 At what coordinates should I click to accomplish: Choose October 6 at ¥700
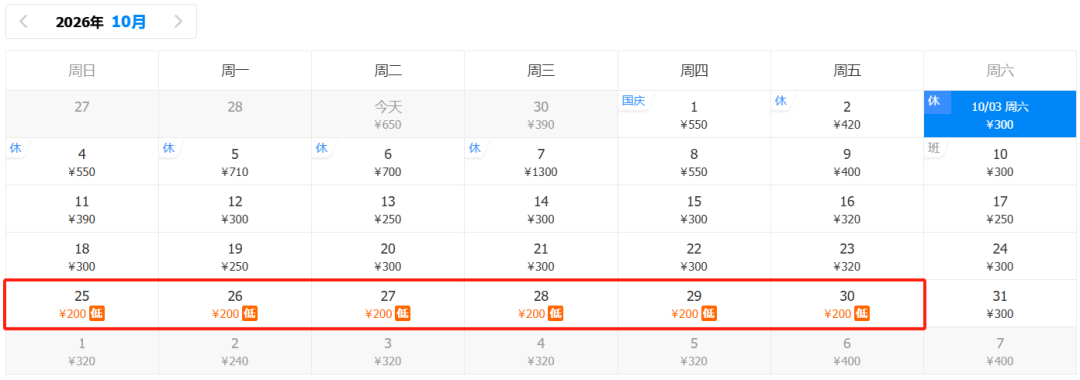[388, 162]
